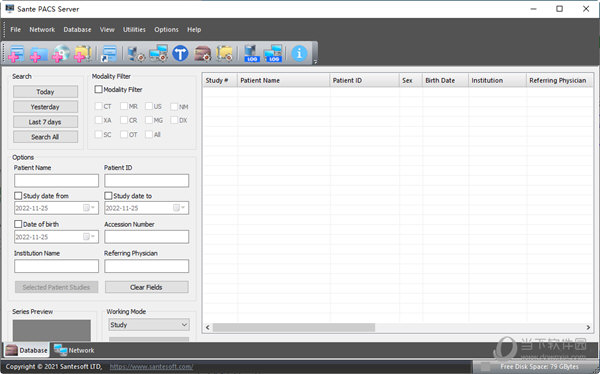The width and height of the screenshot is (600, 374).
Task: Enable the Modality Filter checkbox
Action: [x=98, y=89]
